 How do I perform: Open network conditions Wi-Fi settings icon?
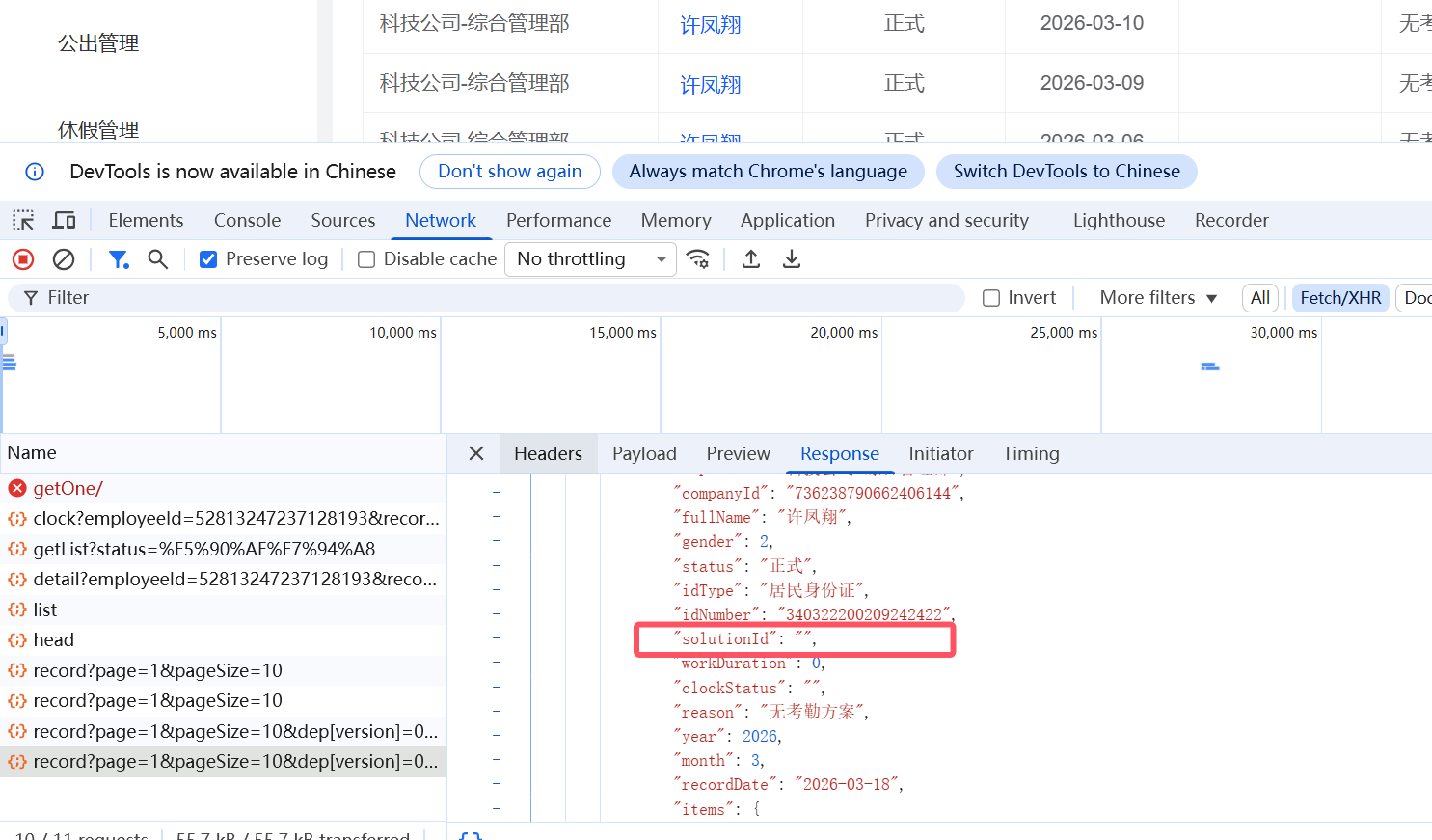click(698, 259)
